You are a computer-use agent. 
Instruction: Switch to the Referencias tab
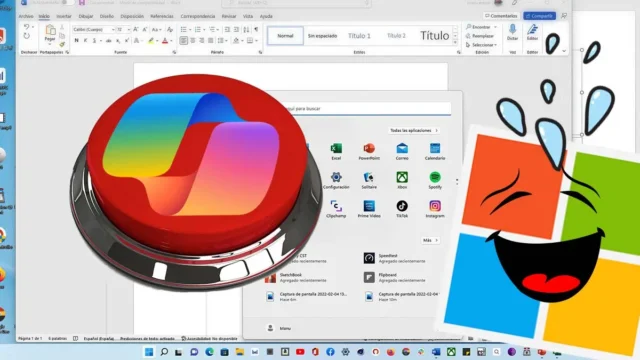click(162, 16)
